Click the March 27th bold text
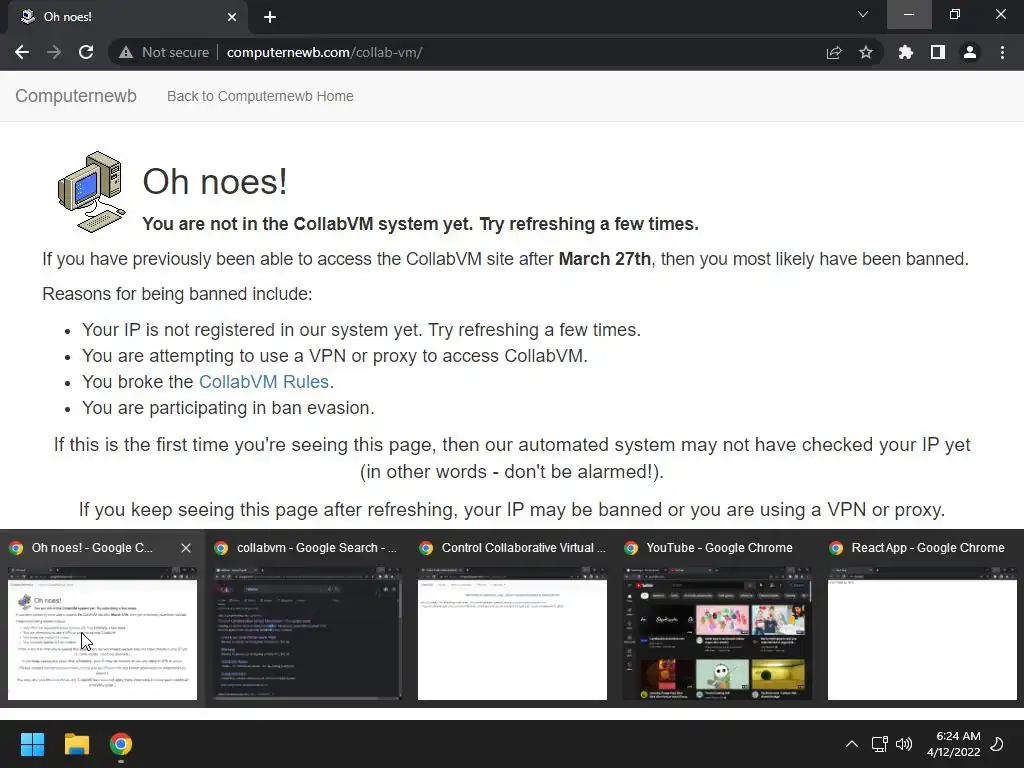Image resolution: width=1024 pixels, height=768 pixels. (605, 259)
